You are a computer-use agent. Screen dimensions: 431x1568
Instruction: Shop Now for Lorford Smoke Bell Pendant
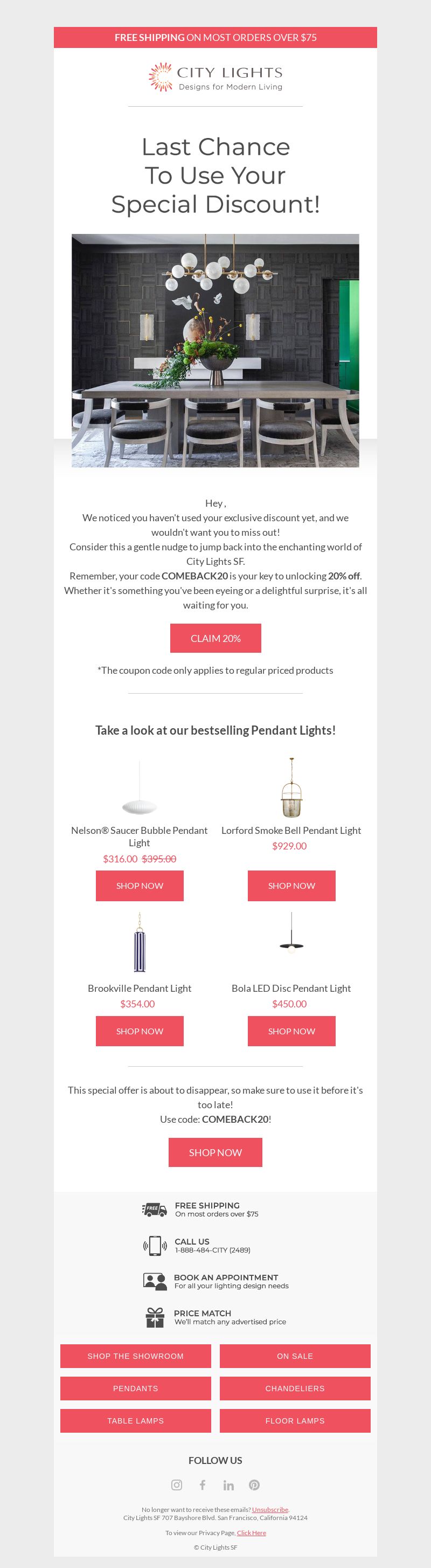pos(291,886)
